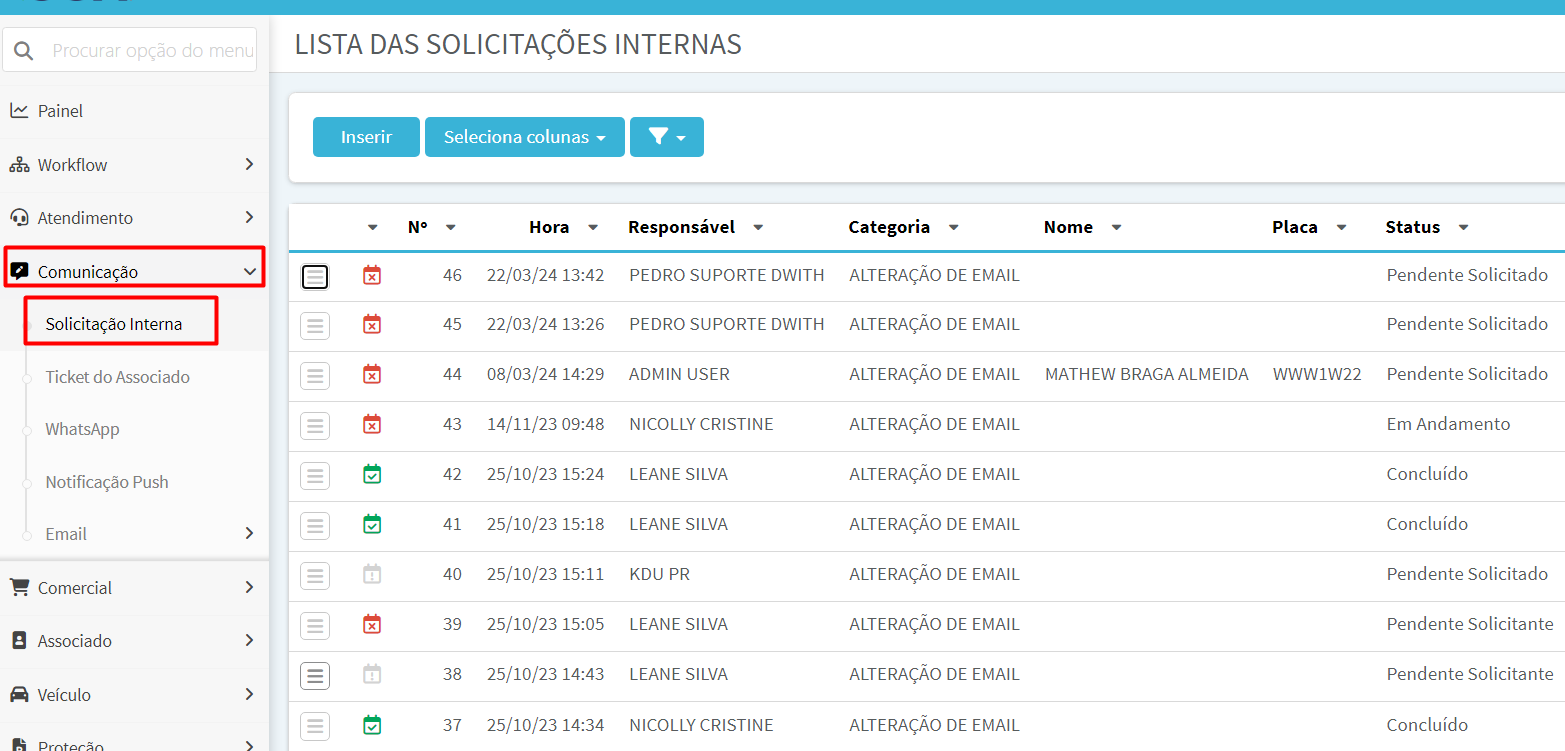Screen dimensions: 1565x751
Task: Open Ticket do Associado submenu item
Action: tap(117, 377)
